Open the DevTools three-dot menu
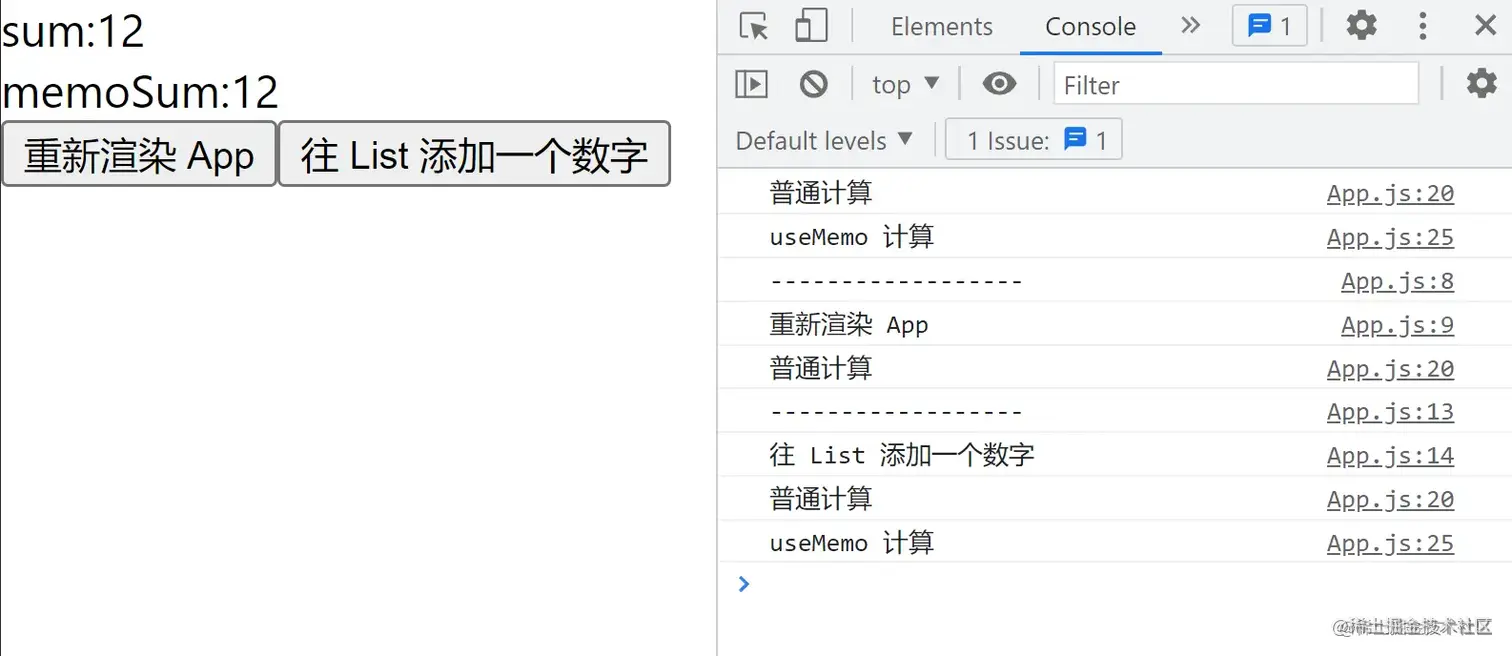The height and width of the screenshot is (656, 1512). [1422, 26]
